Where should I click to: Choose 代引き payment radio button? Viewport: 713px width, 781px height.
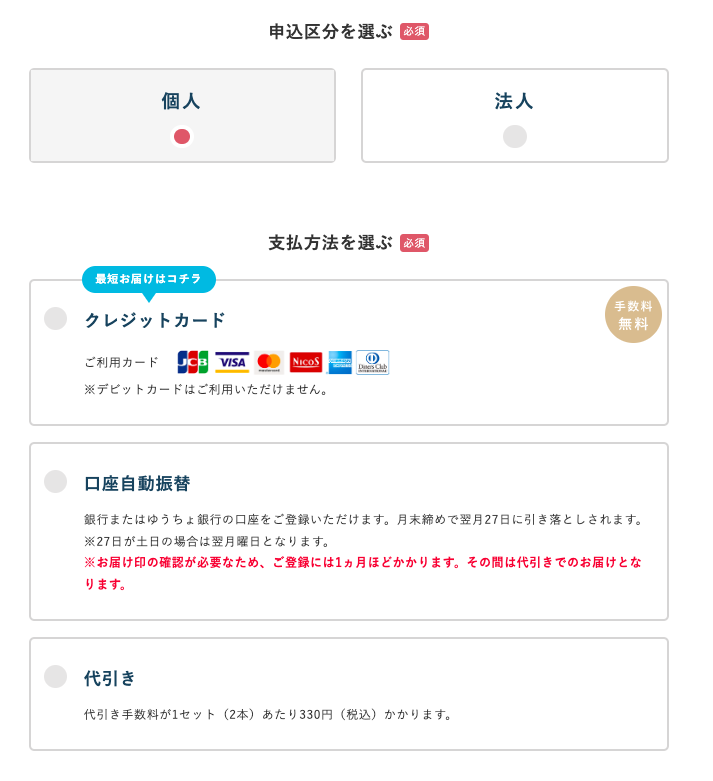point(55,676)
